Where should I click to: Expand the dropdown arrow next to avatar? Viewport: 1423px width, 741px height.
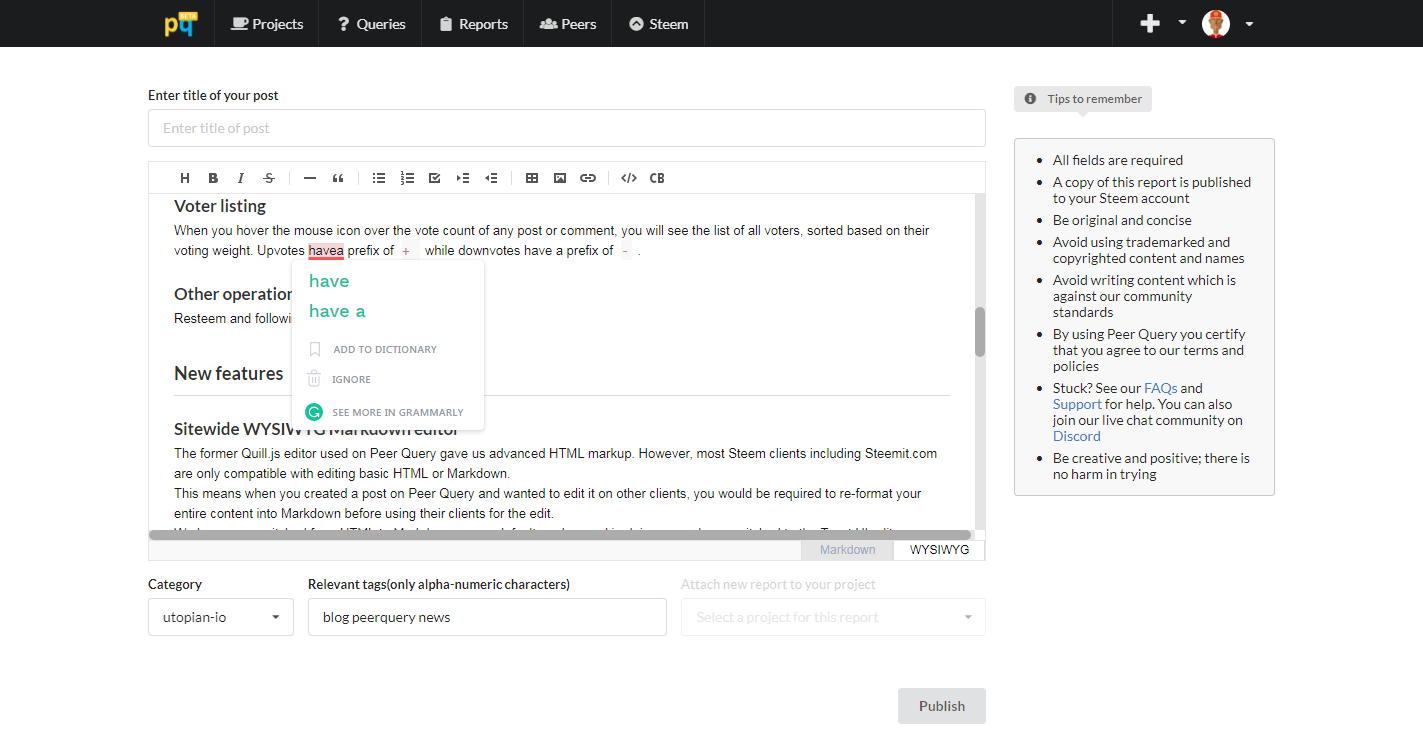(1249, 24)
